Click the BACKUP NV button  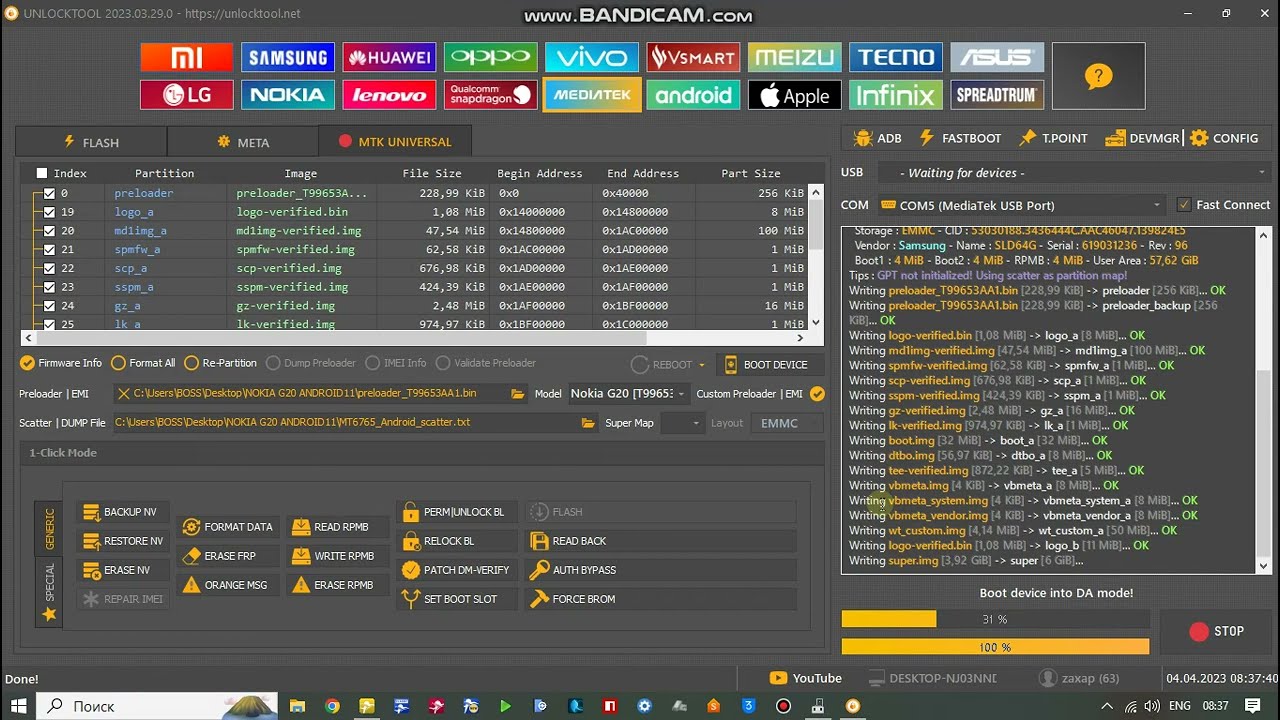coord(121,512)
